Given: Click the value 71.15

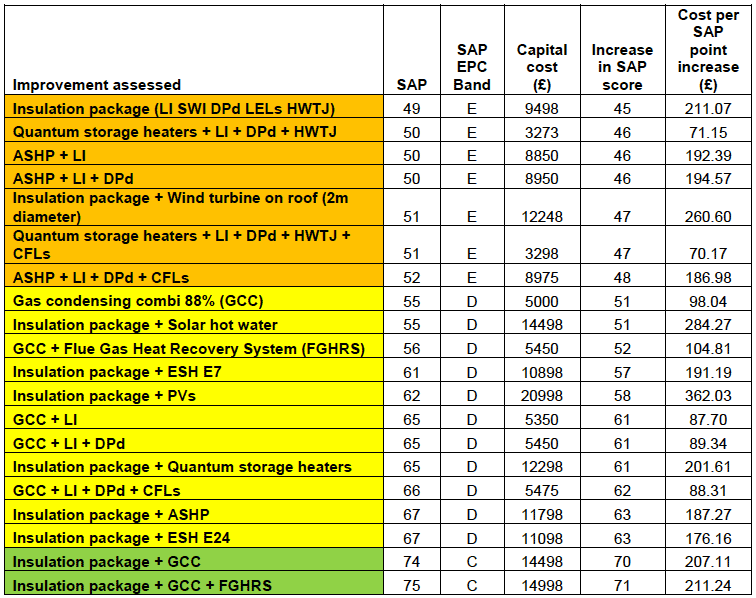Looking at the screenshot, I should [708, 132].
